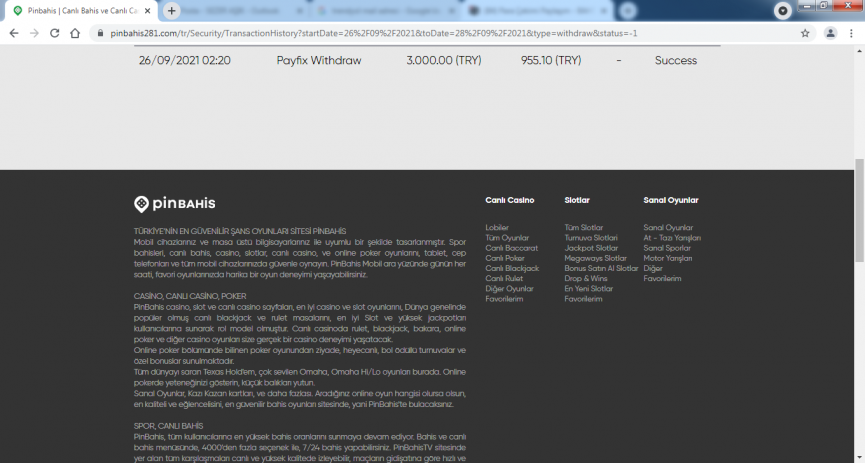Go to At - Tazı Yarışları

tap(672, 238)
